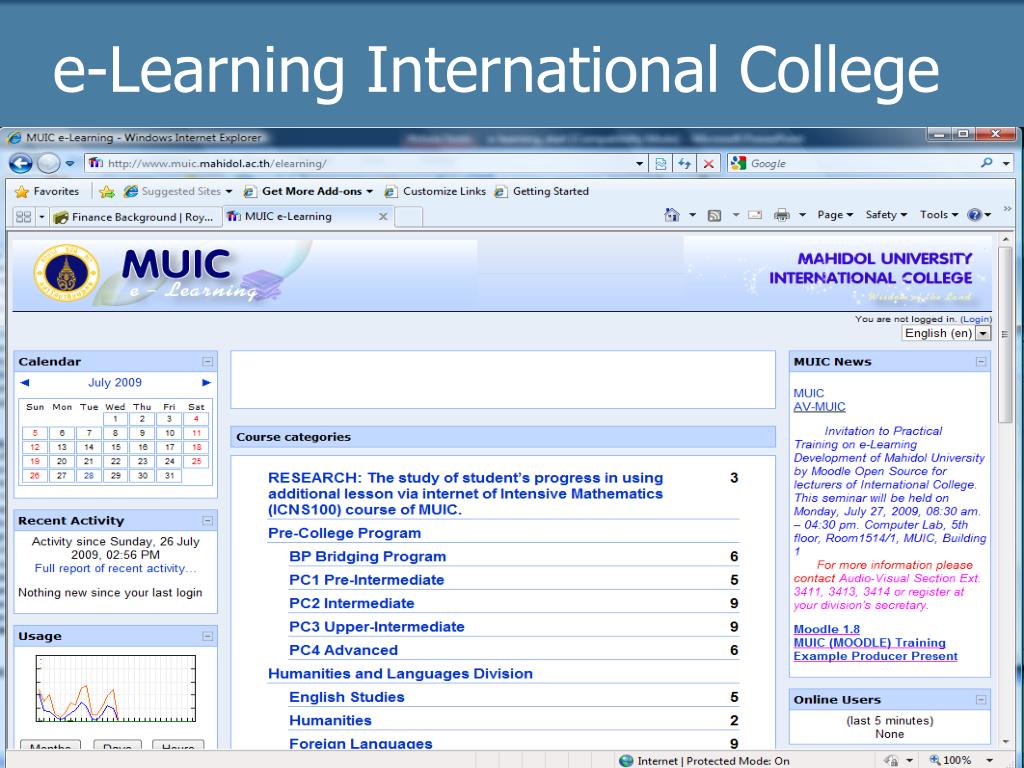
Task: Click the Home button dropdown arrow
Action: pyautogui.click(x=692, y=215)
